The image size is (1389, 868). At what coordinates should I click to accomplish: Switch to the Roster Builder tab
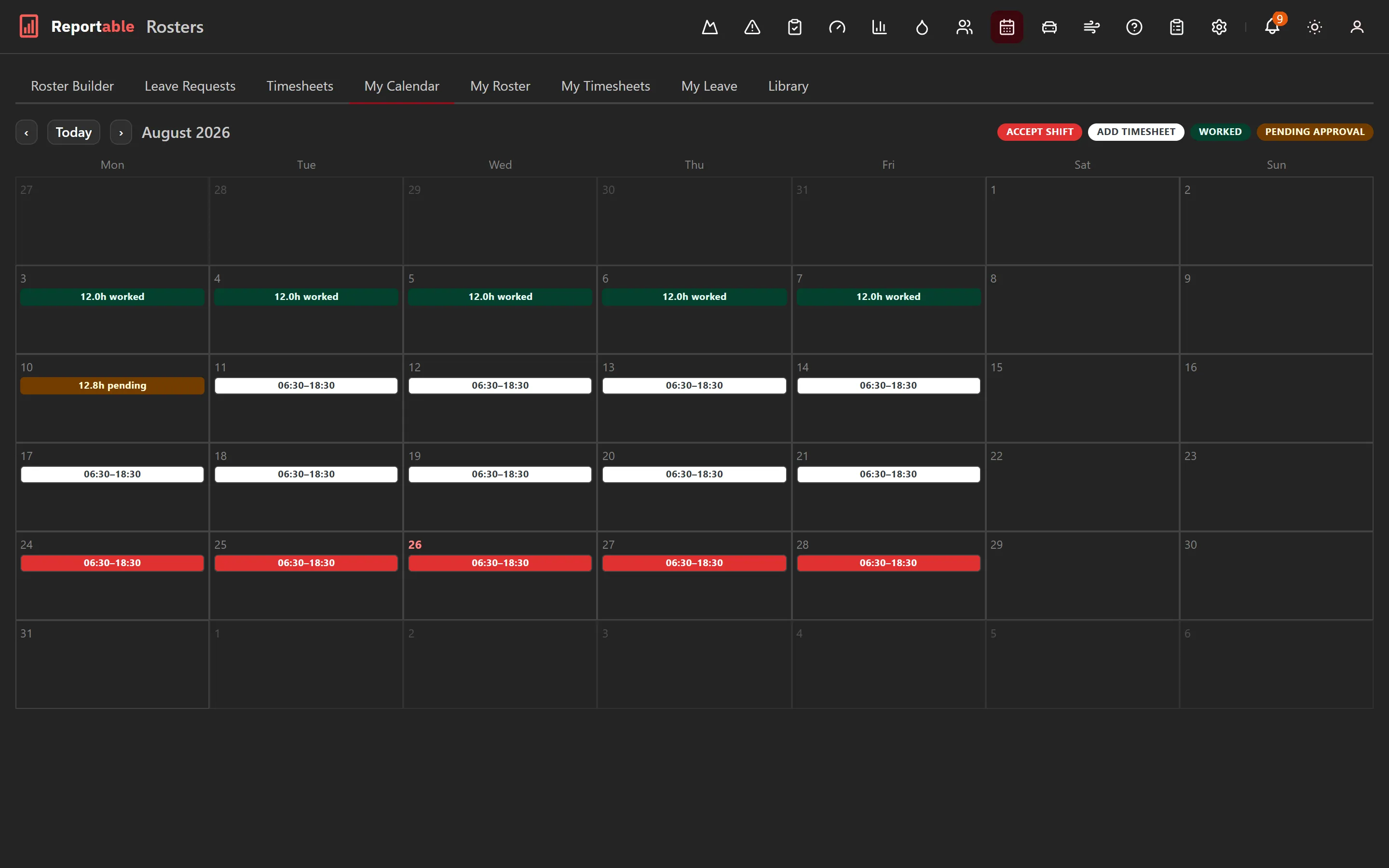coord(72,86)
